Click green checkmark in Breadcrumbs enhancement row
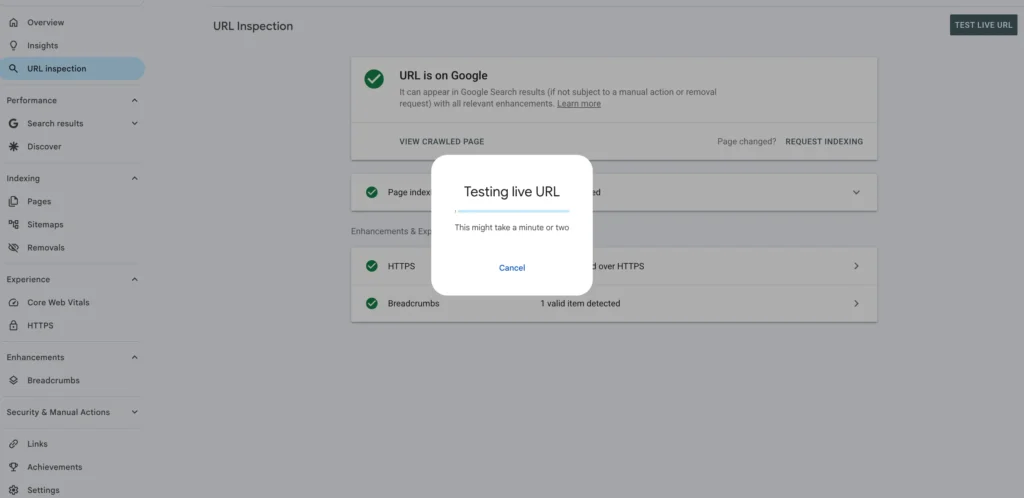The image size is (1024, 498). click(x=372, y=303)
